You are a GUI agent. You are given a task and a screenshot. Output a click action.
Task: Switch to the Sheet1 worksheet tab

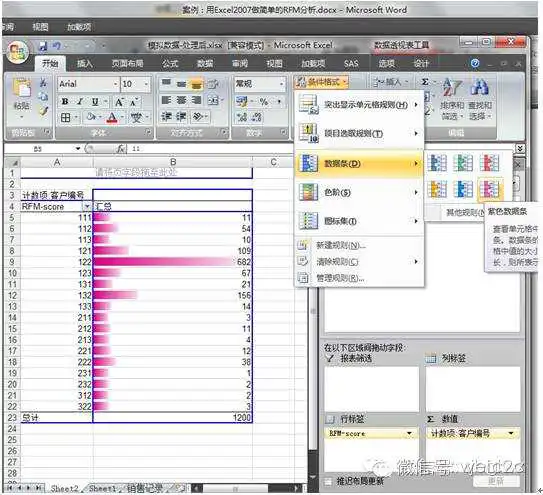[x=102, y=488]
